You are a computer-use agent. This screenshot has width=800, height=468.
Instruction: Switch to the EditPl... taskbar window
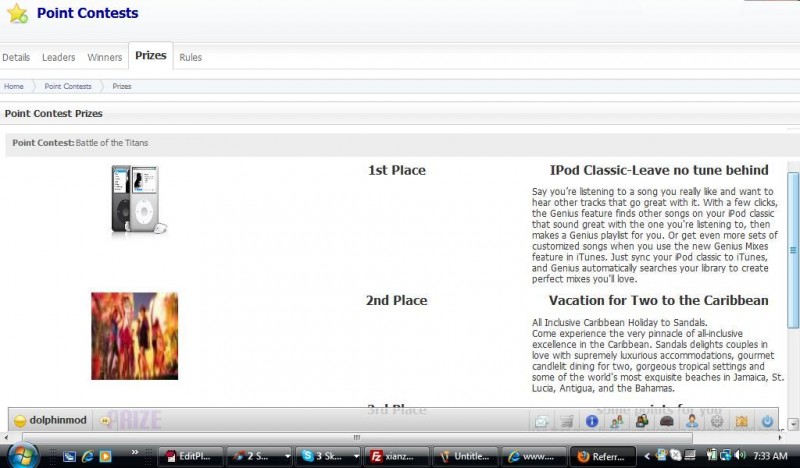(x=190, y=456)
